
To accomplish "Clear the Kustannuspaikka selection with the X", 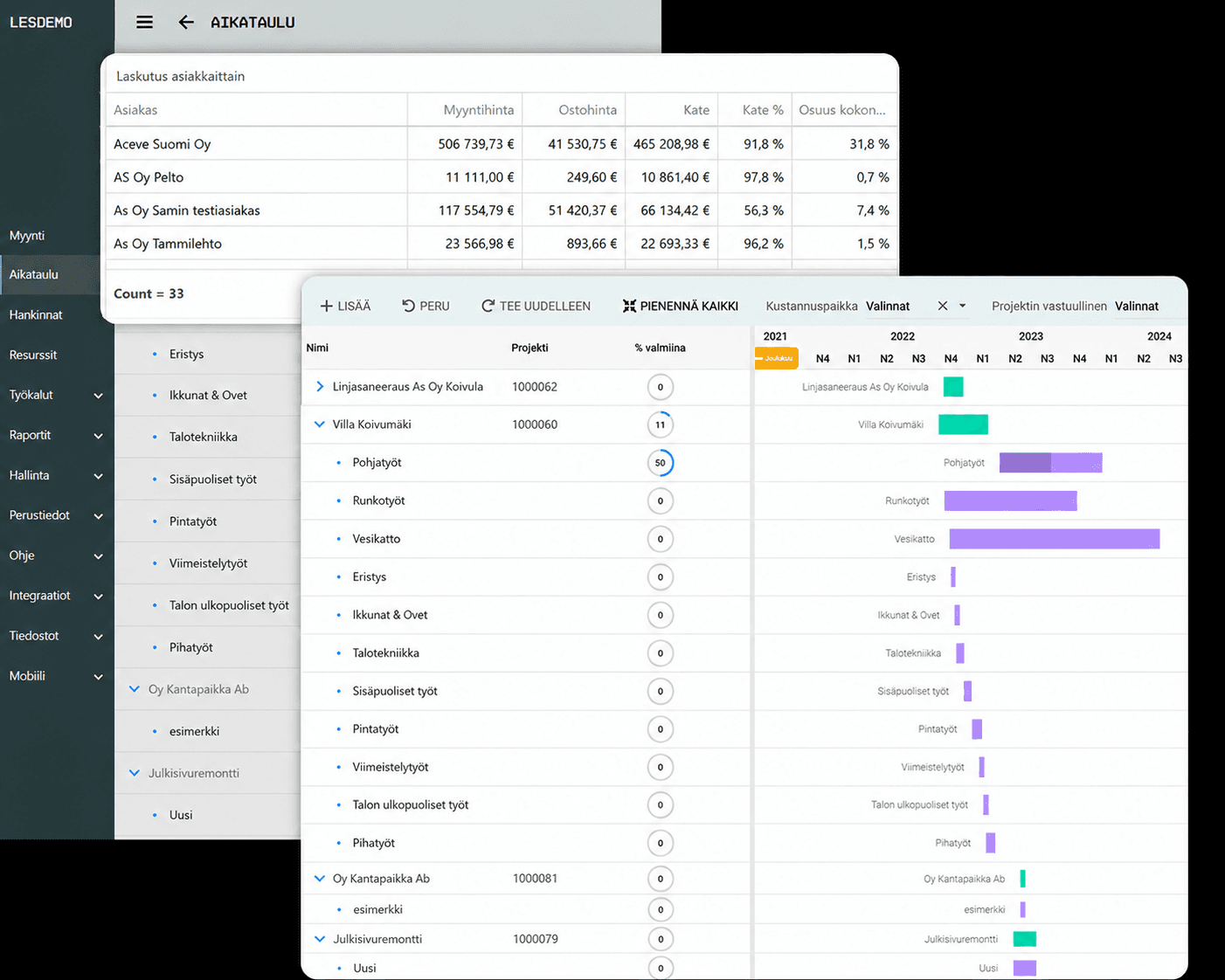I will coord(943,307).
